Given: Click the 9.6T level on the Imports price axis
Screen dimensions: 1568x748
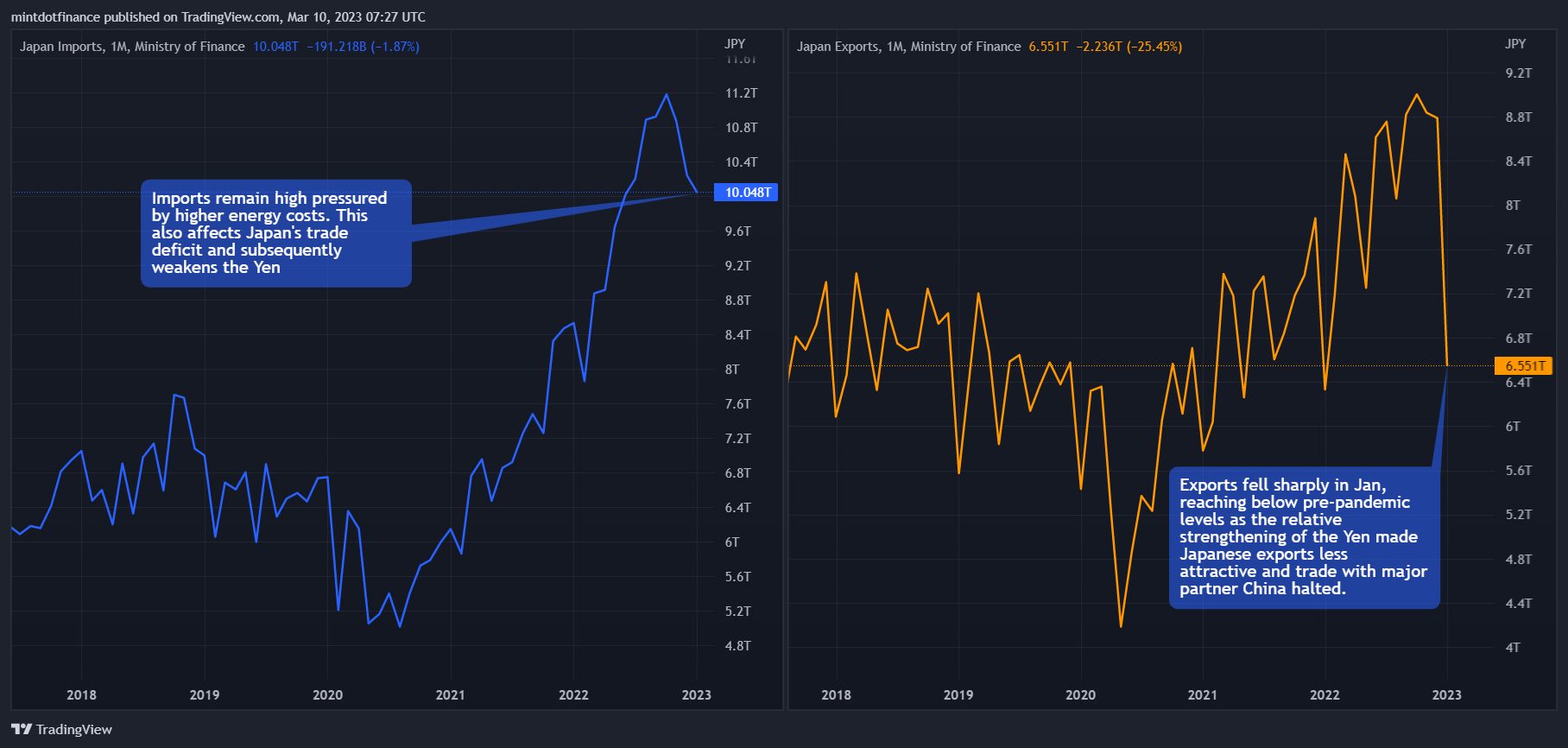Looking at the screenshot, I should point(738,231).
